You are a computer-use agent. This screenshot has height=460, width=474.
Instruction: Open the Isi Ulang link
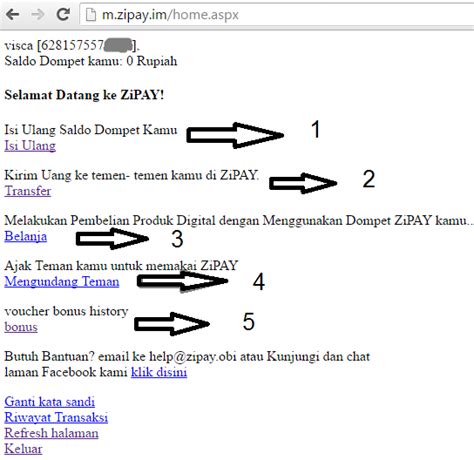[x=30, y=146]
